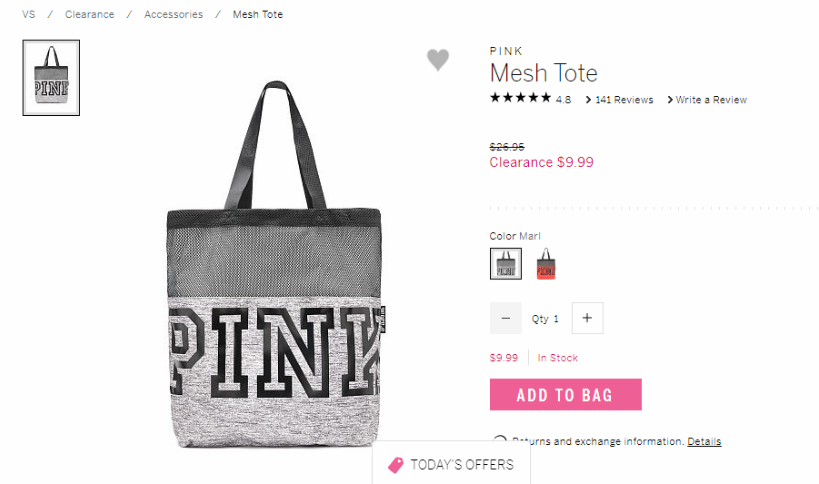Image resolution: width=819 pixels, height=484 pixels.
Task: Click the returns information circular icon
Action: [499, 440]
